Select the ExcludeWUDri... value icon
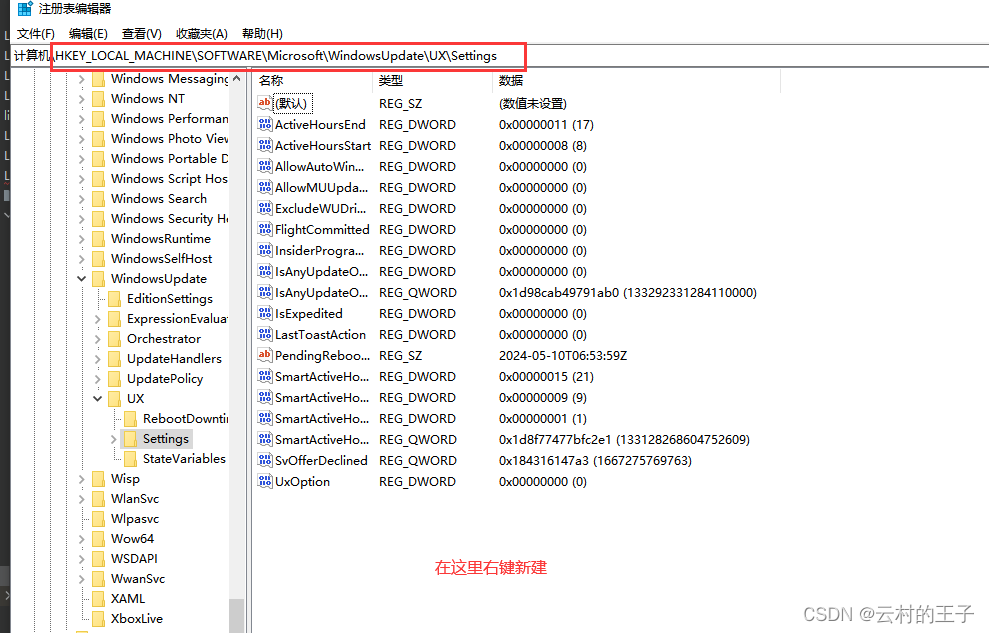The height and width of the screenshot is (633, 989). coord(265,208)
